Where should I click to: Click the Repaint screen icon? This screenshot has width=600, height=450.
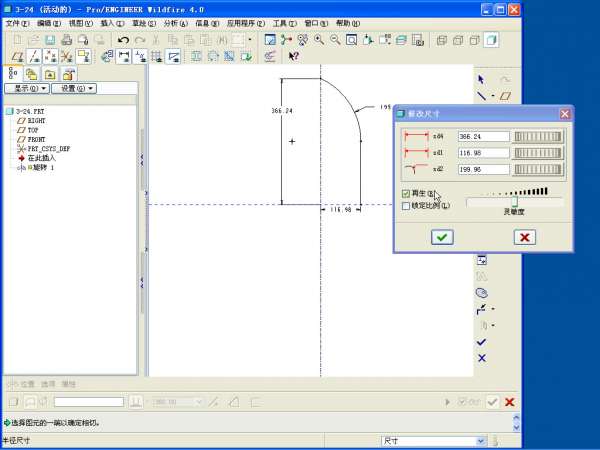(x=270, y=40)
